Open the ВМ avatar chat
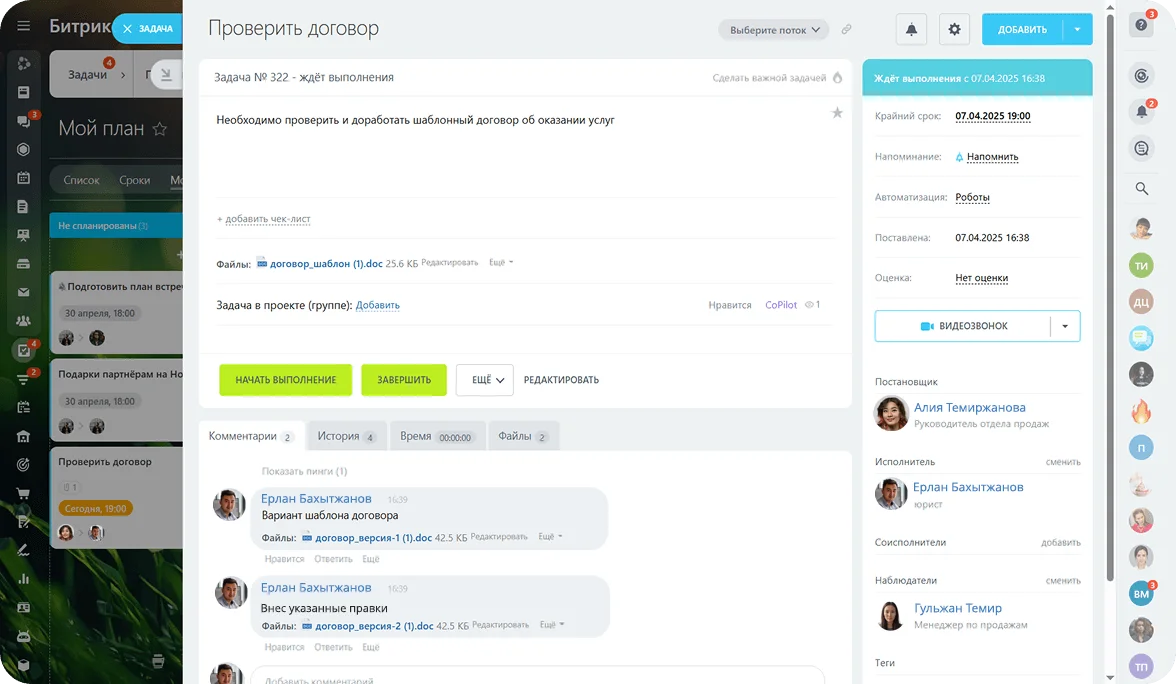This screenshot has width=1176, height=684. coord(1142,594)
